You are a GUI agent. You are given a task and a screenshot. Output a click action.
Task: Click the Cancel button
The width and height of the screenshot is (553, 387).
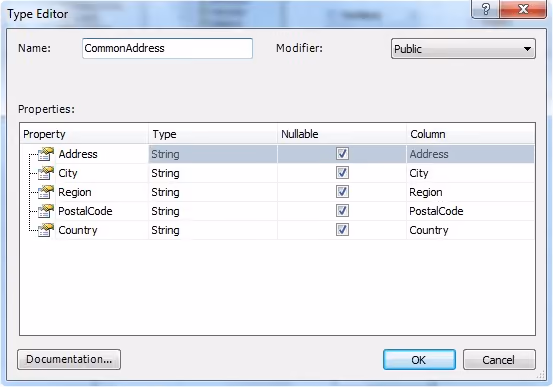(499, 360)
